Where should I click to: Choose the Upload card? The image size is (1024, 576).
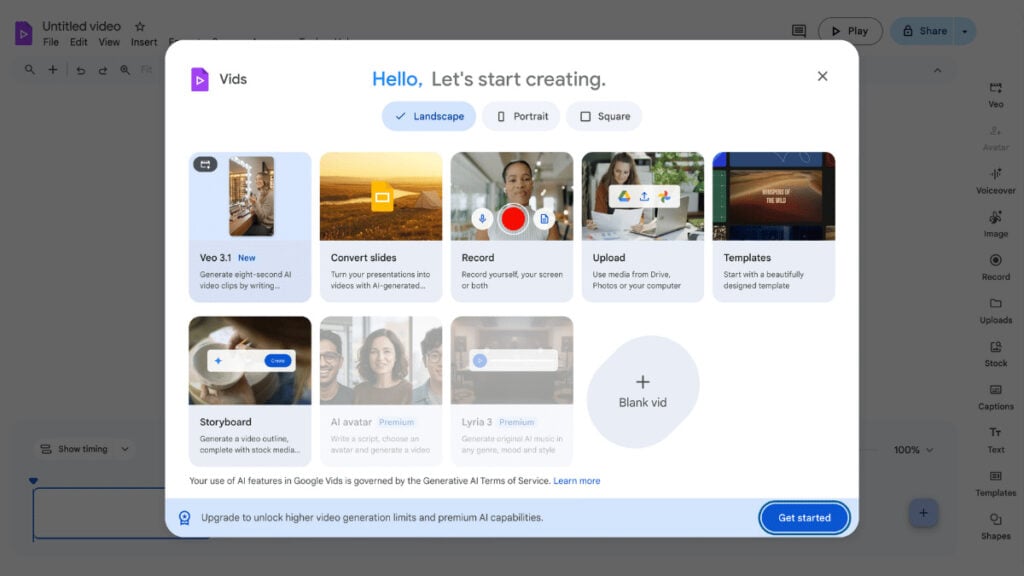(x=643, y=227)
